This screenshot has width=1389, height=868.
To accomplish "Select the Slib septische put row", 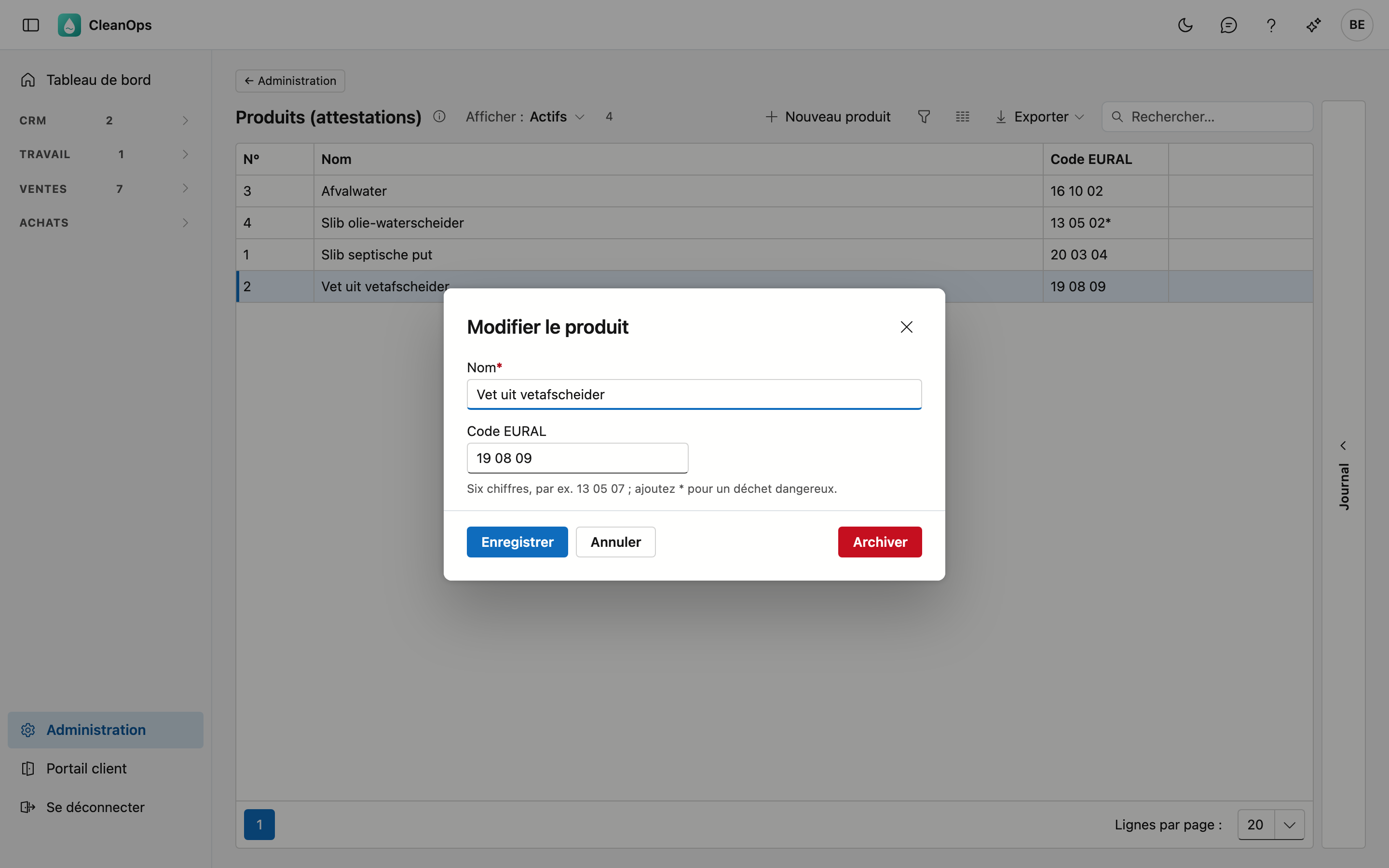I will point(774,255).
